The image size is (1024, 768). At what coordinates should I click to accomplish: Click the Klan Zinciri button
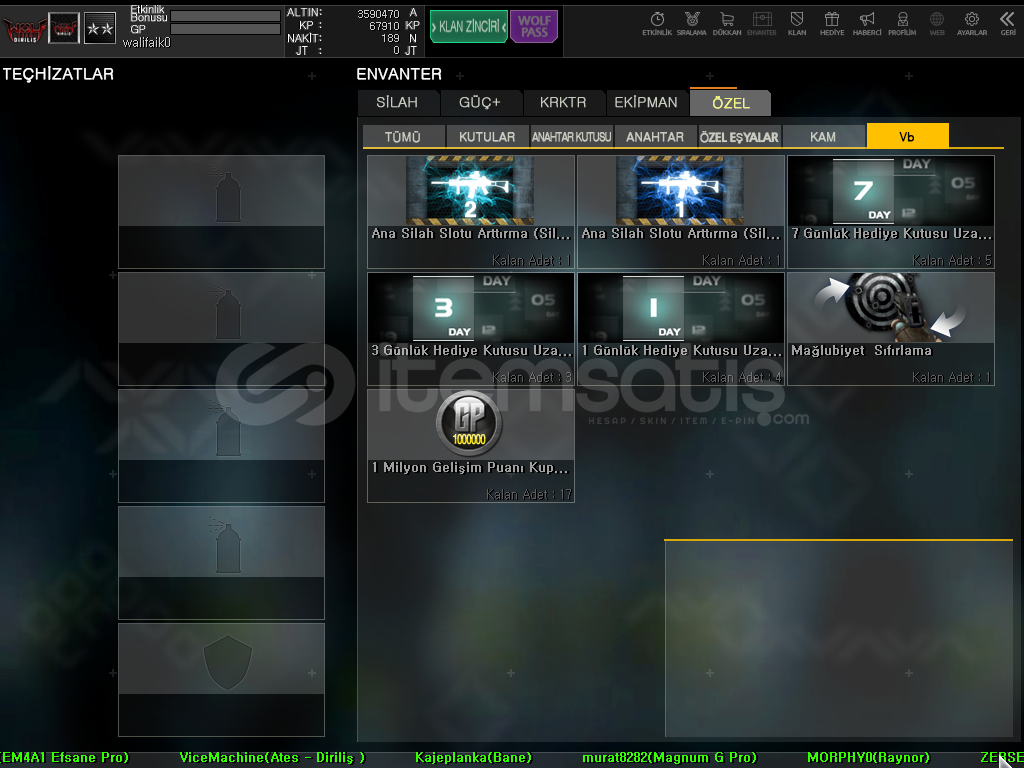469,26
